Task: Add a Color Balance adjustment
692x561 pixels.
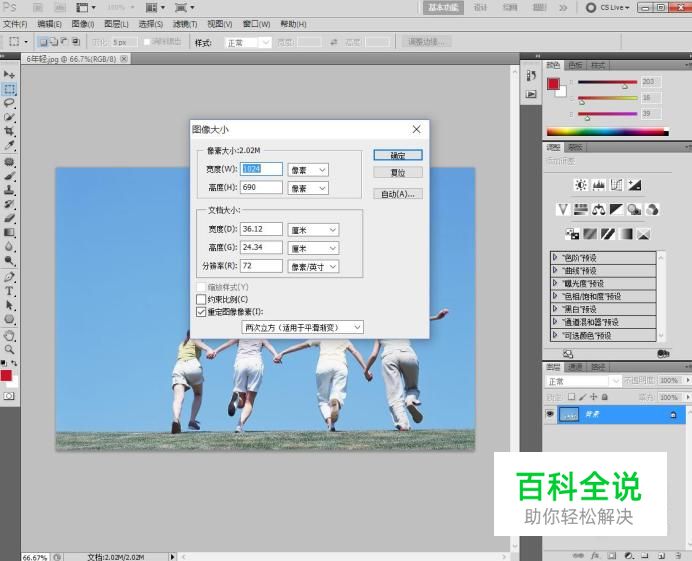Action: (x=598, y=209)
